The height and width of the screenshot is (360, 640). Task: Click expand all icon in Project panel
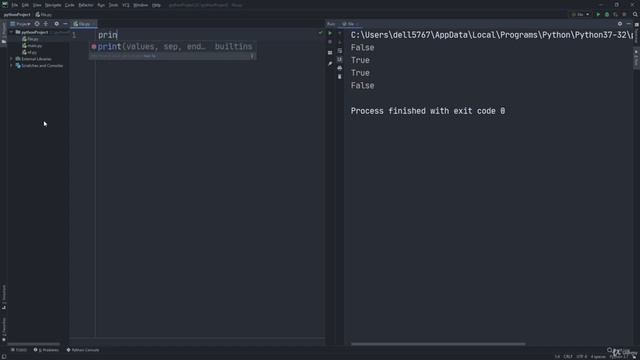click(x=46, y=24)
